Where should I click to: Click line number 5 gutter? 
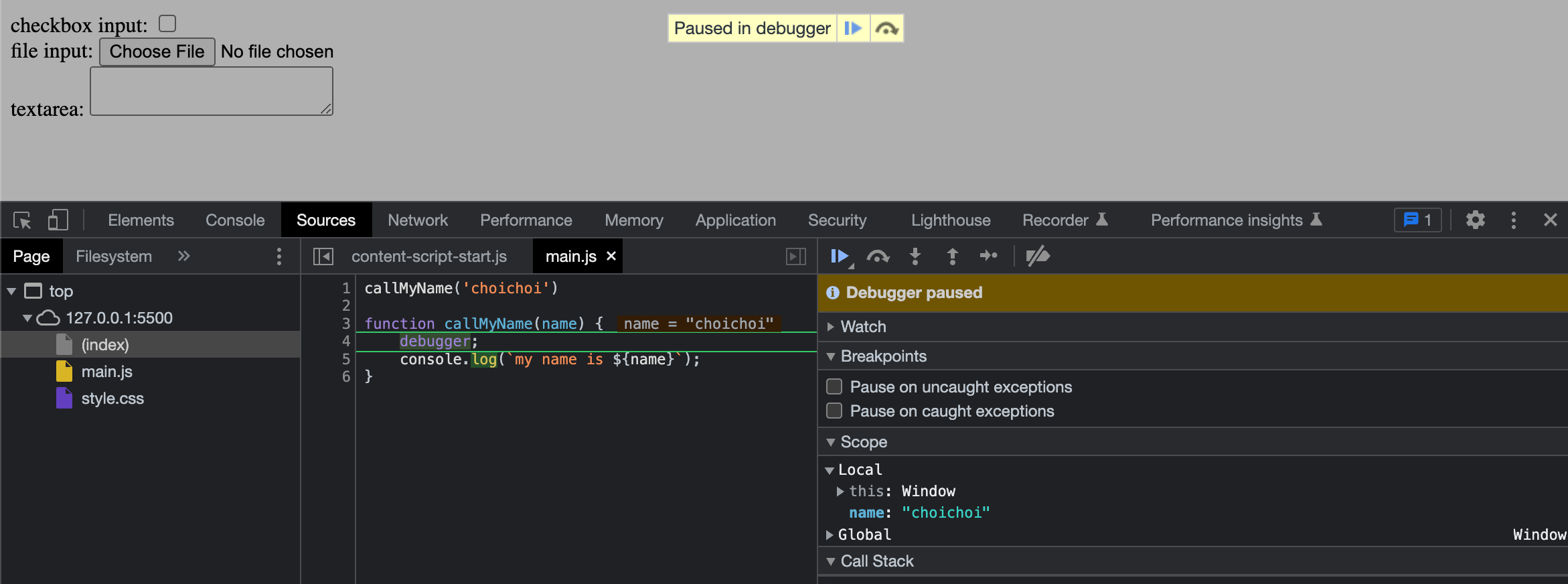[345, 360]
